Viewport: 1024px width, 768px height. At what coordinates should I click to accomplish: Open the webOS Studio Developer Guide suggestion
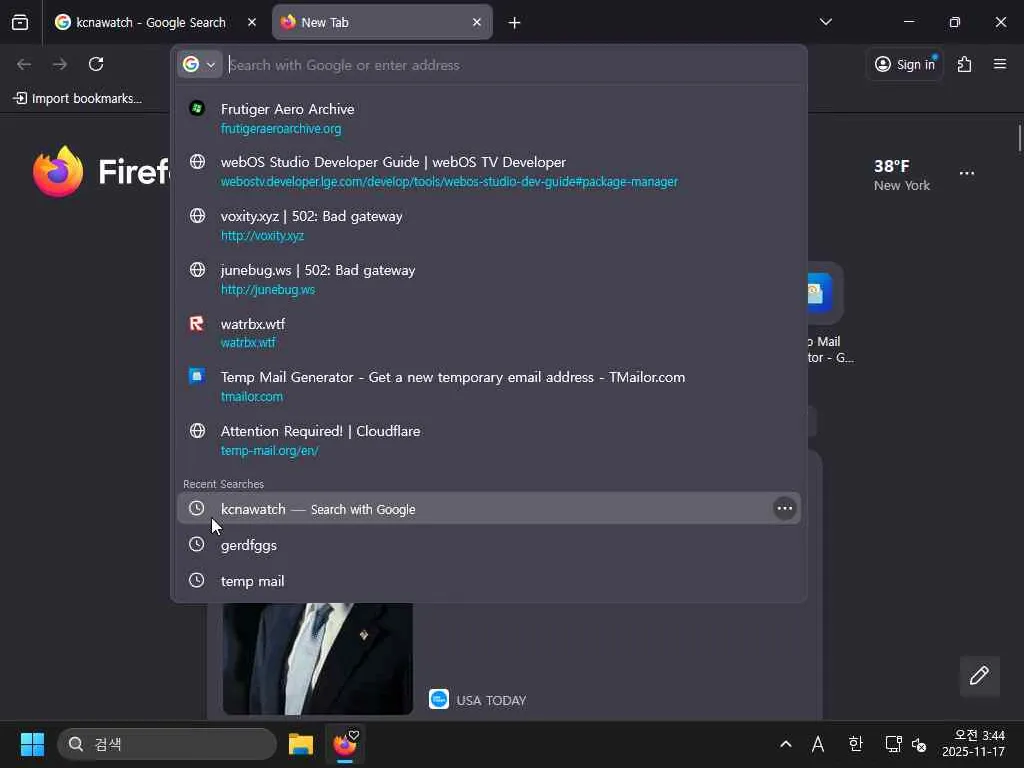pos(488,171)
